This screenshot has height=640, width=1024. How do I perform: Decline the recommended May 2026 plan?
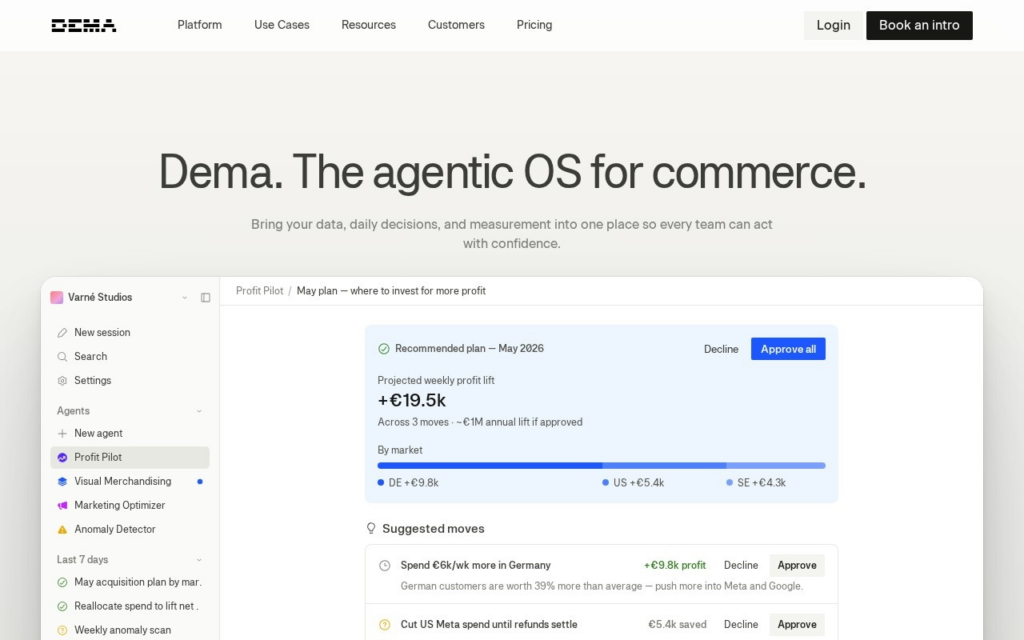point(721,349)
